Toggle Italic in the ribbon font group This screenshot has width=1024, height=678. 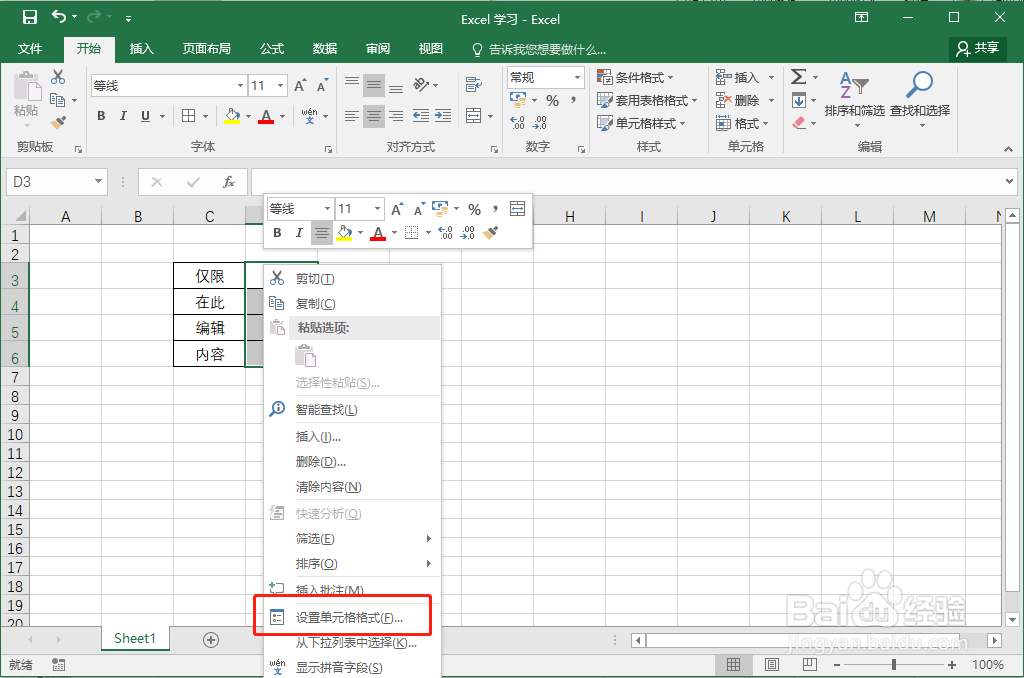pyautogui.click(x=123, y=116)
